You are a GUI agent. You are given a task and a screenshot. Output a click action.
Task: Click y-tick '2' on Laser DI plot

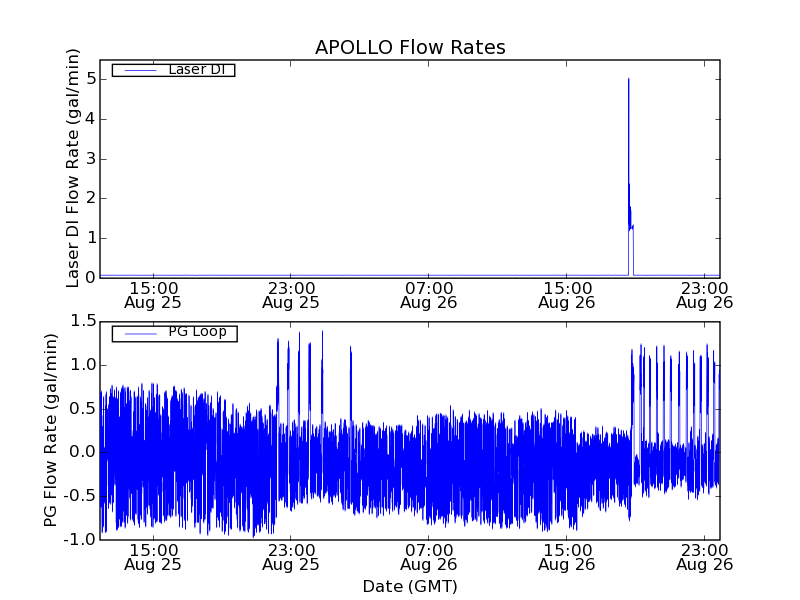[91, 198]
